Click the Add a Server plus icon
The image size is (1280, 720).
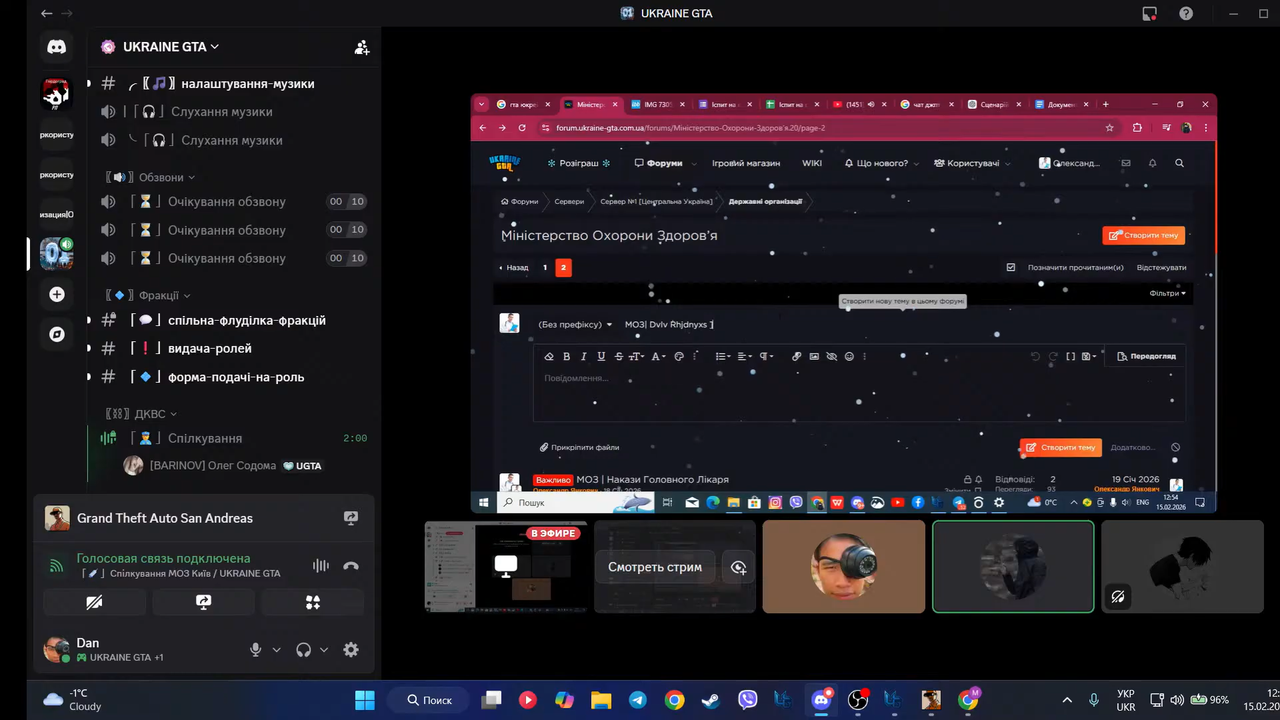coord(57,294)
